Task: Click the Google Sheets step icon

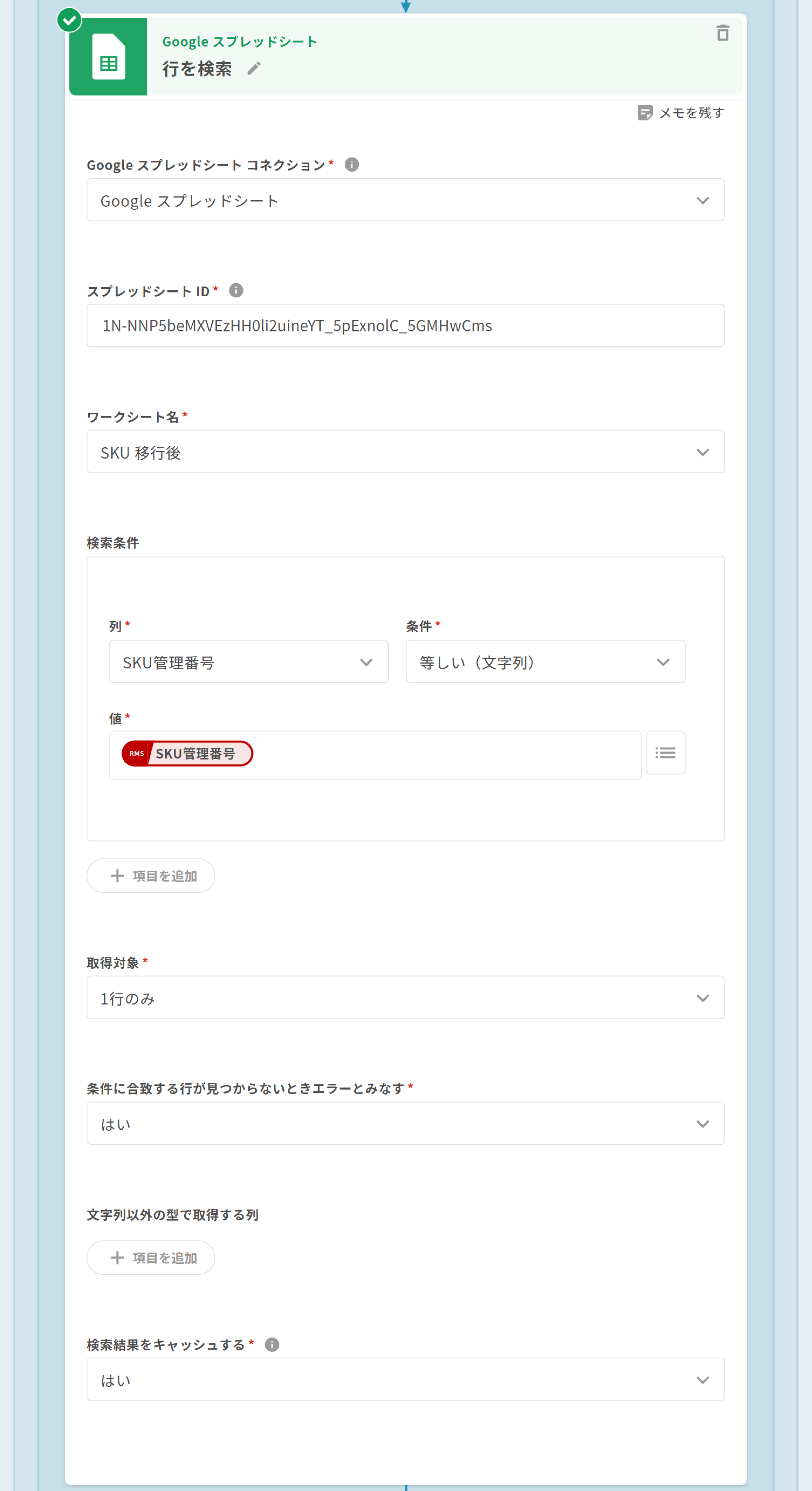Action: coord(108,57)
